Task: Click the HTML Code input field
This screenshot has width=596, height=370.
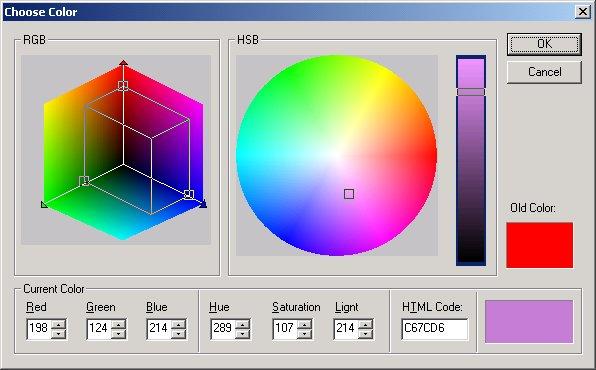Action: [x=435, y=329]
